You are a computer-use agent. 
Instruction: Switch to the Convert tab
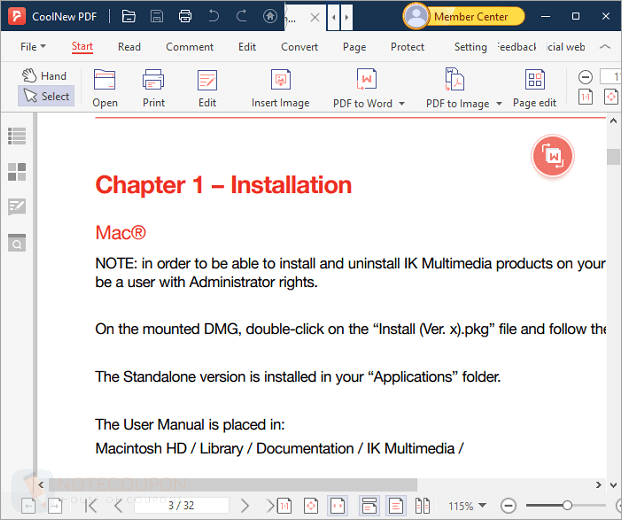tap(299, 47)
